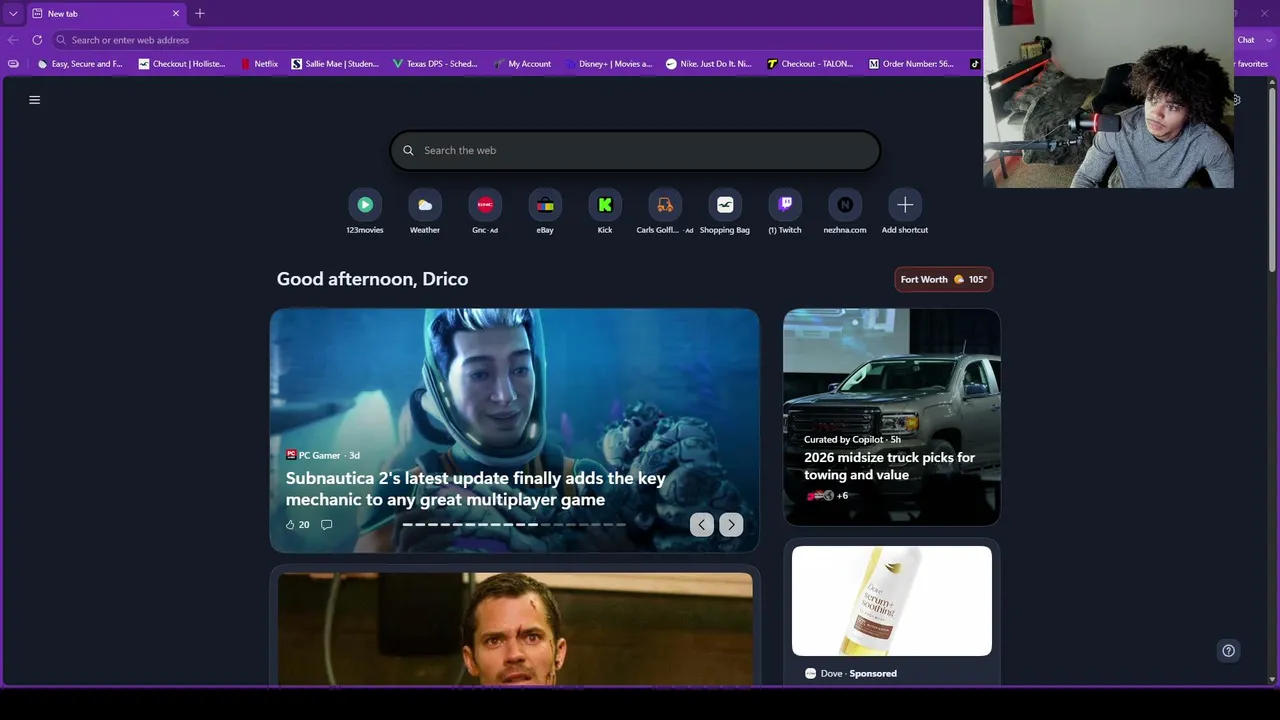
Task: Open the Nike. Just Do It bookmark
Action: pos(709,64)
